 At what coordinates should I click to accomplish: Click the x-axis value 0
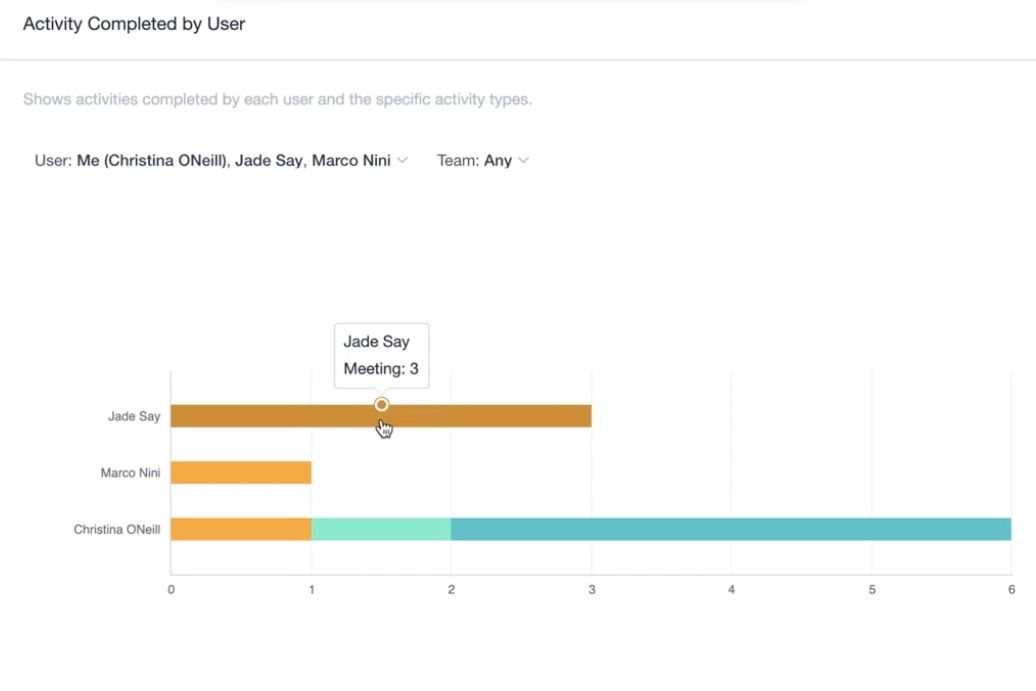coord(171,589)
